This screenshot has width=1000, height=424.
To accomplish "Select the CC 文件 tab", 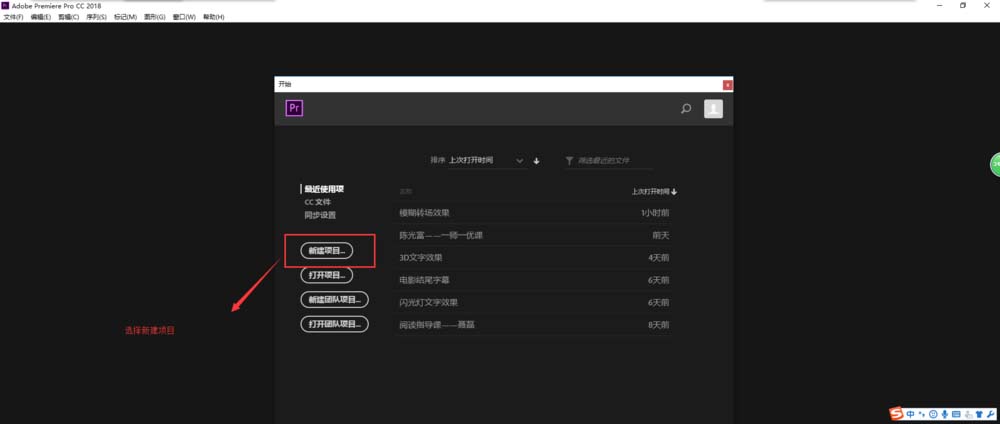I will click(318, 202).
